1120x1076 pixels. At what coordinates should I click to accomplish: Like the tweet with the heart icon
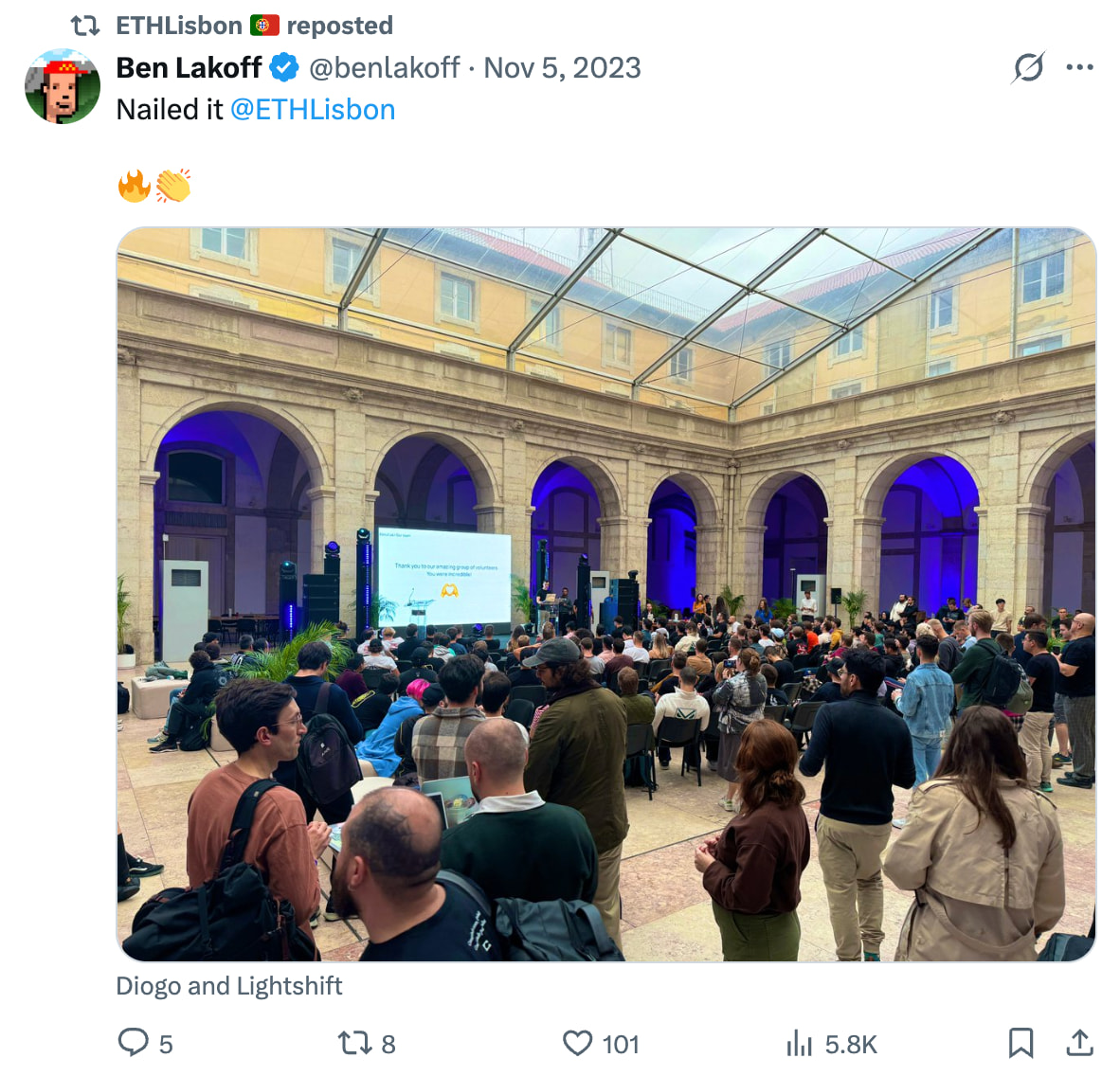tap(577, 1043)
